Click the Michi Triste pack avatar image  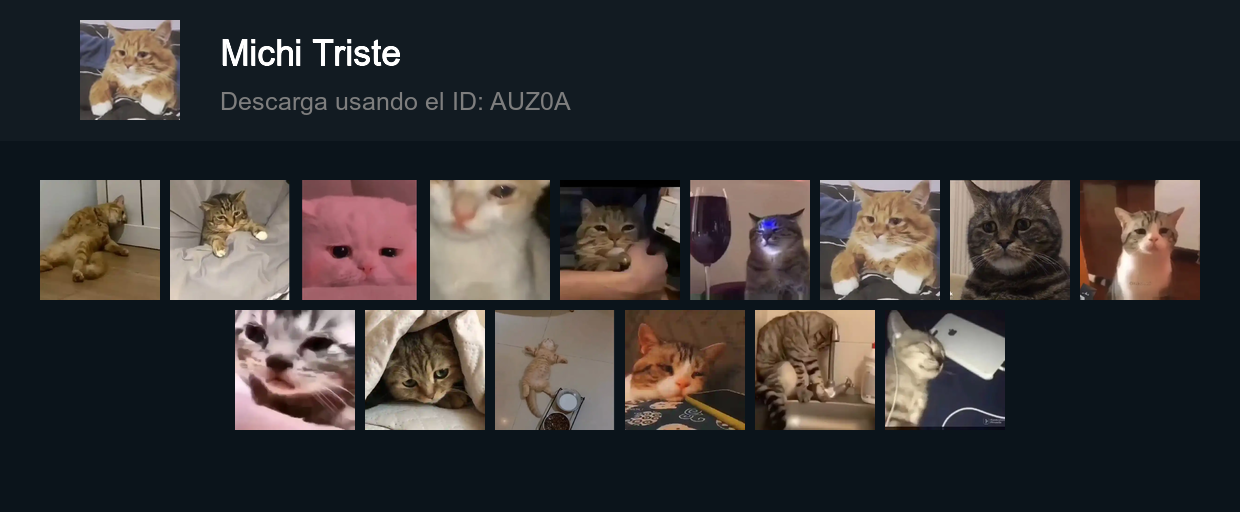[x=130, y=70]
